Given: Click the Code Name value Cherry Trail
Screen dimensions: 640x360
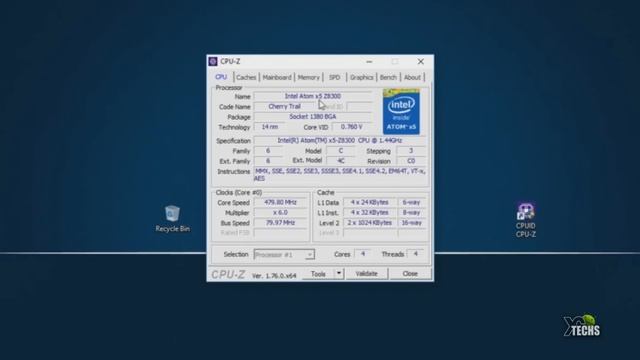Looking at the screenshot, I should point(284,107).
